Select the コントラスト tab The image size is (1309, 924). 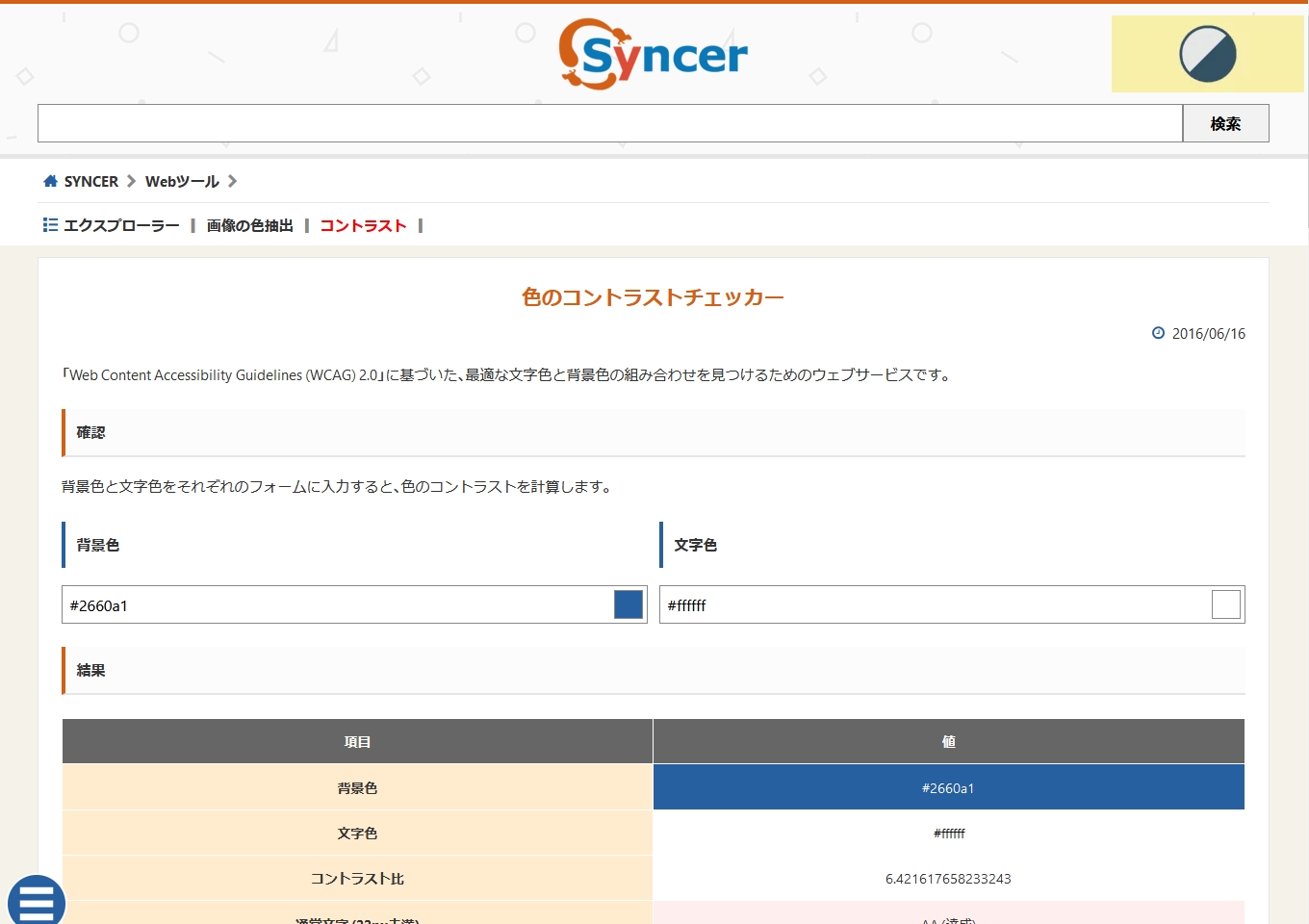[364, 225]
